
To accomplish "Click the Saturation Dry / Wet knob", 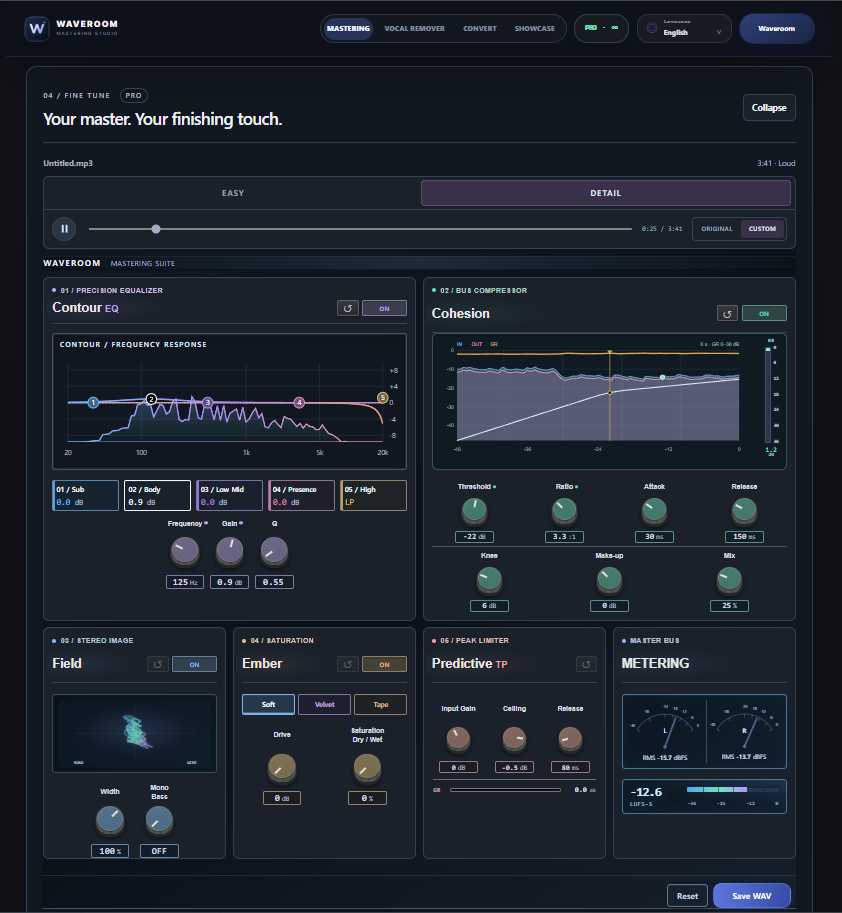I will point(367,767).
